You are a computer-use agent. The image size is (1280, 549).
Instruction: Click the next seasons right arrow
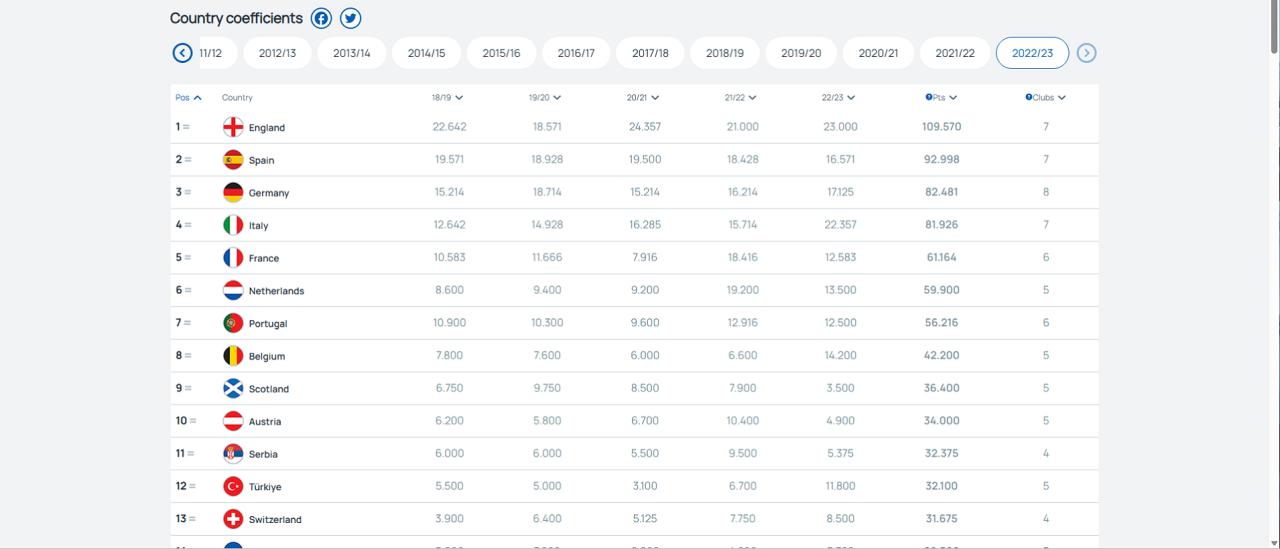[x=1087, y=53]
